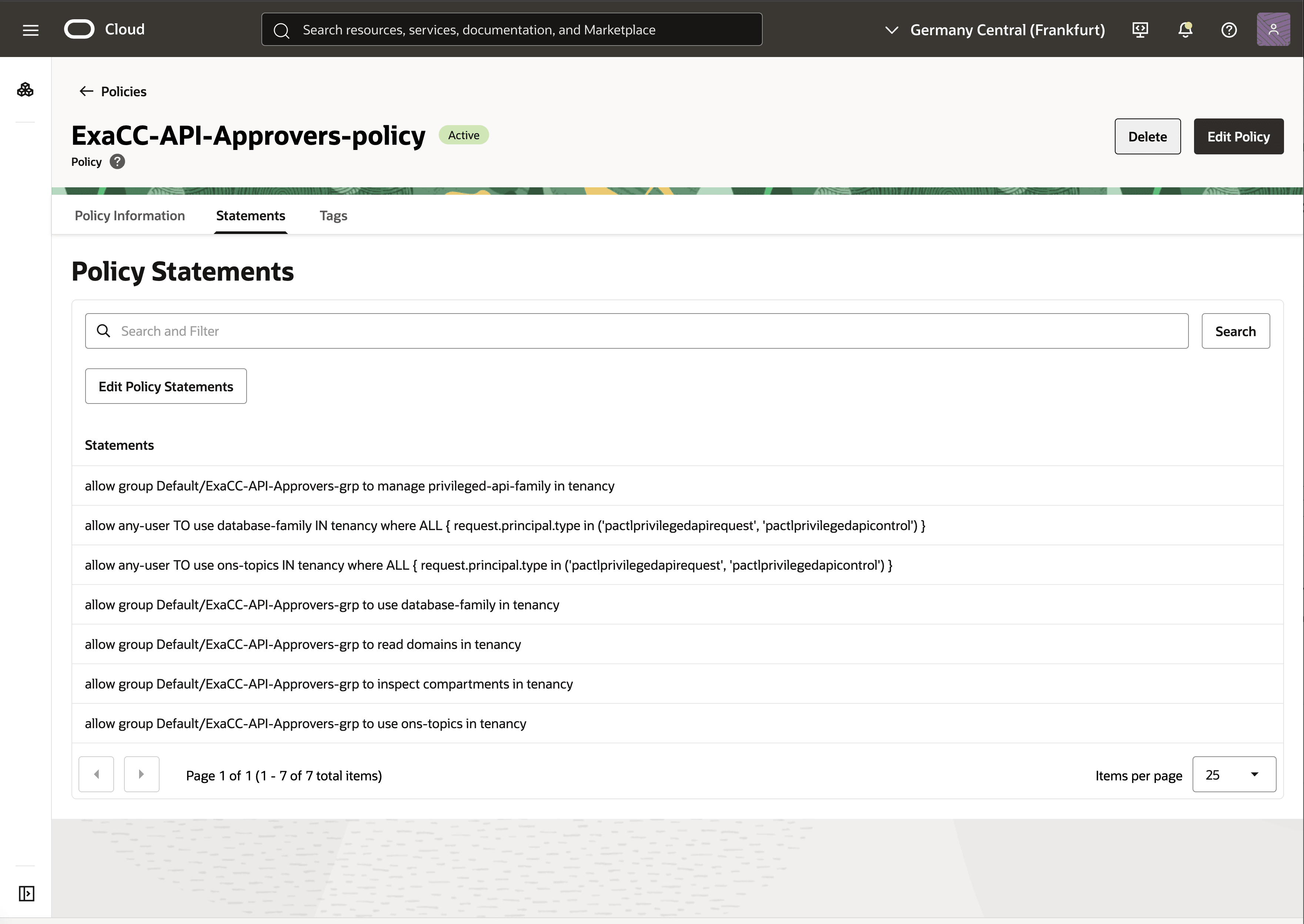The width and height of the screenshot is (1304, 924).
Task: Click the next page arrow
Action: coord(142,774)
